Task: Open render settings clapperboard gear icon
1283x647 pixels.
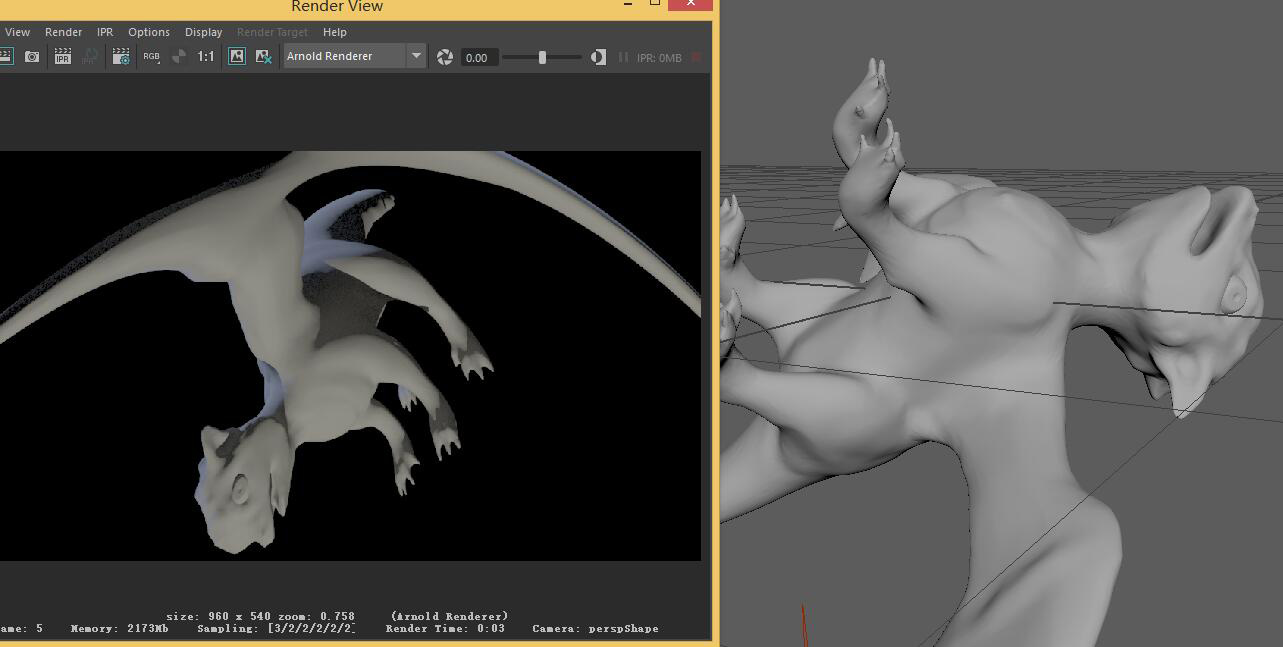Action: (x=121, y=57)
